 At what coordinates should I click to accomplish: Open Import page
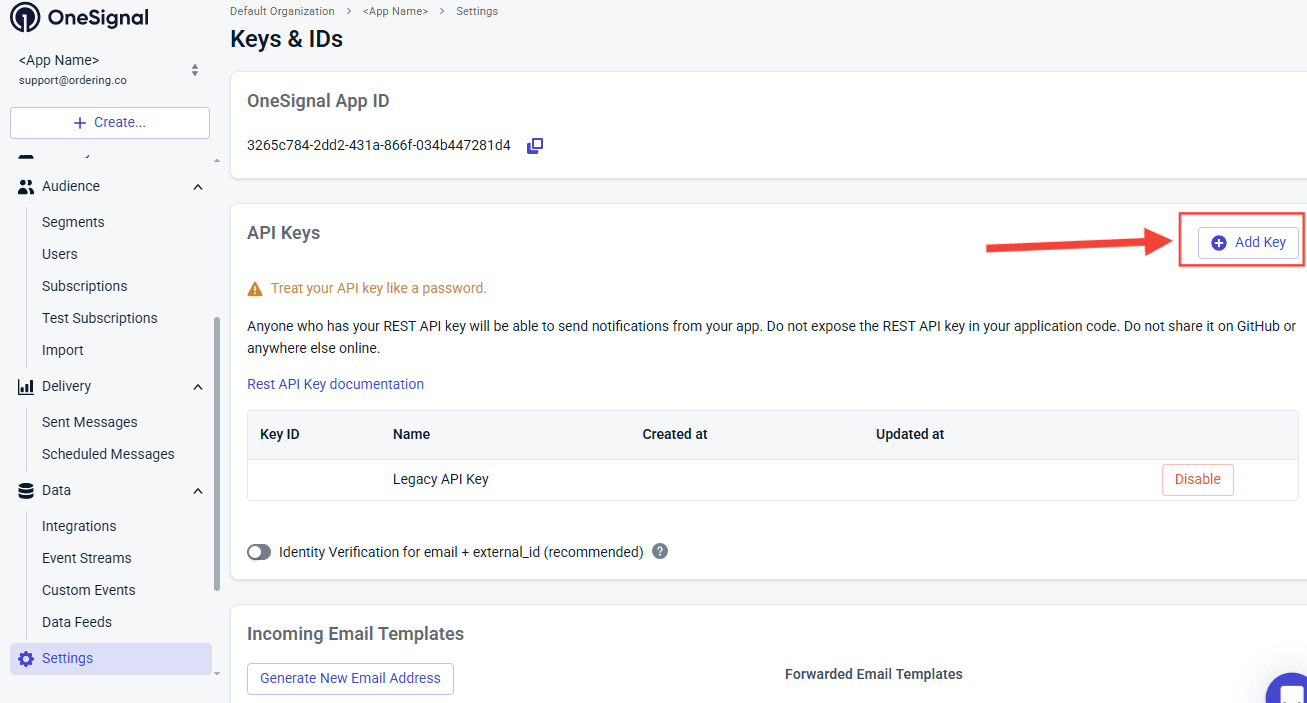[63, 350]
